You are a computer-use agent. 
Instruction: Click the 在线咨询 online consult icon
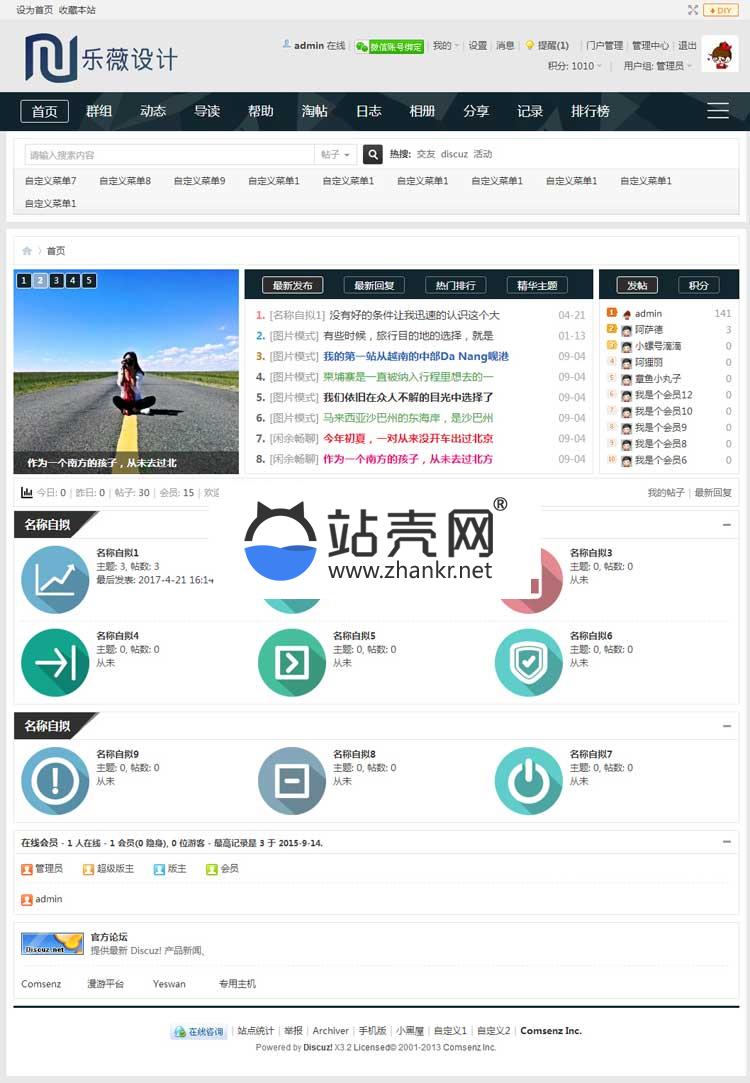coord(198,1032)
